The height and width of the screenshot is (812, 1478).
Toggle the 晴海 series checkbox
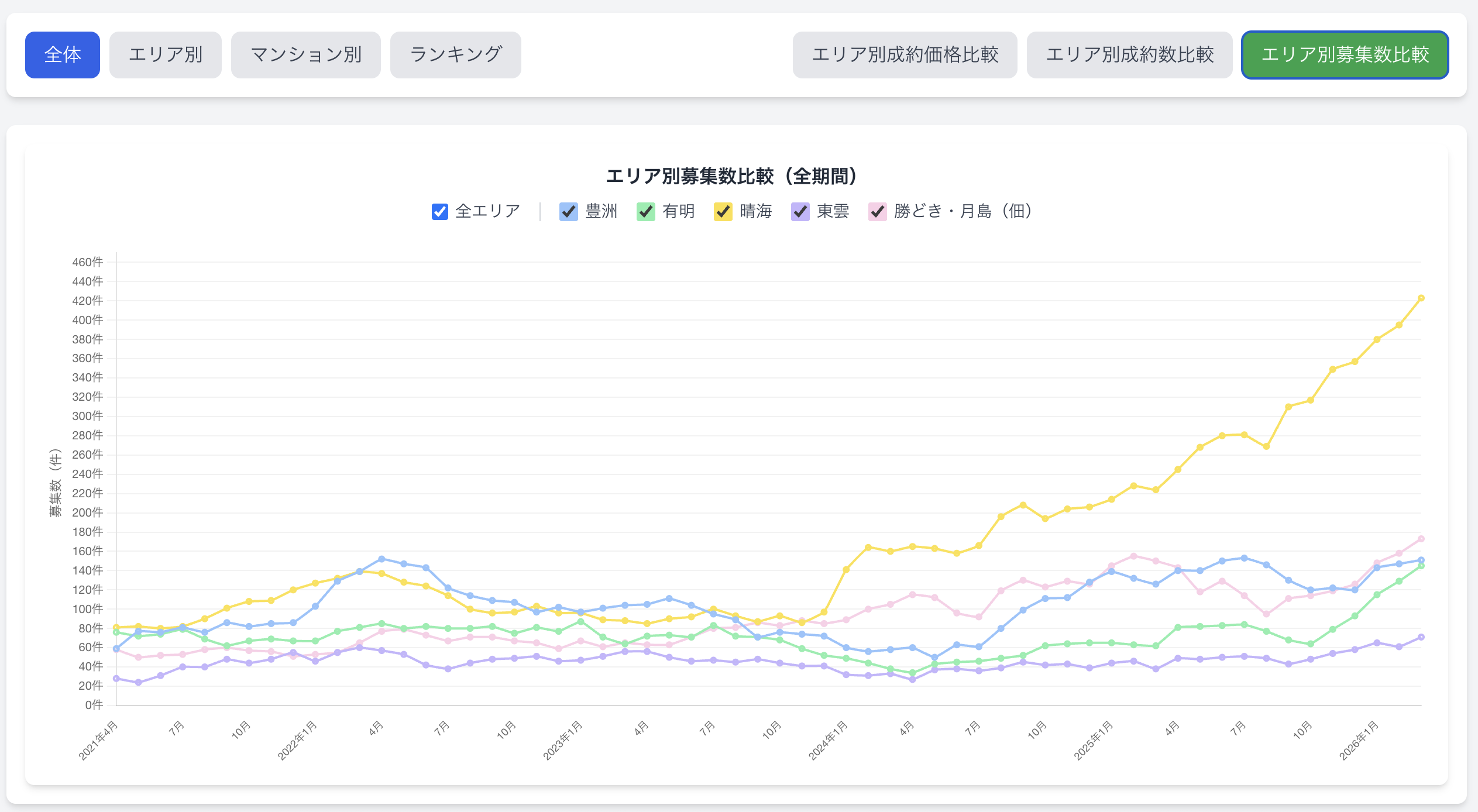point(723,211)
